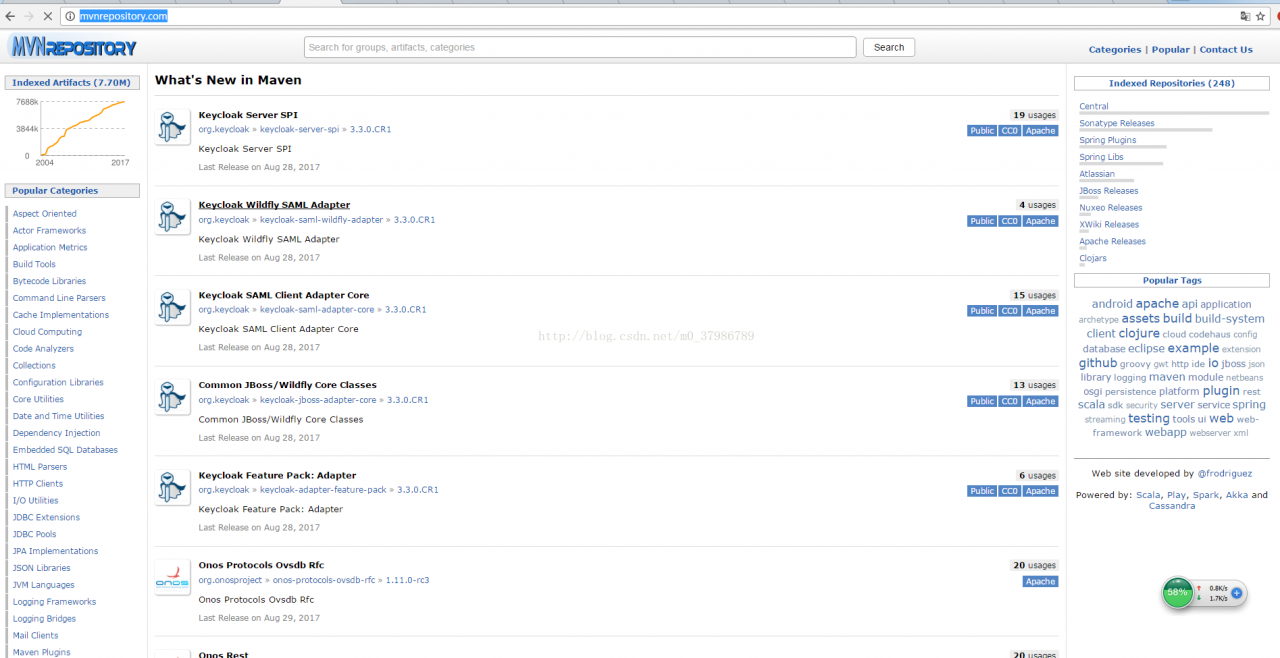Open the Spring Plugins repository link
Viewport: 1280px width, 658px height.
click(x=1108, y=140)
